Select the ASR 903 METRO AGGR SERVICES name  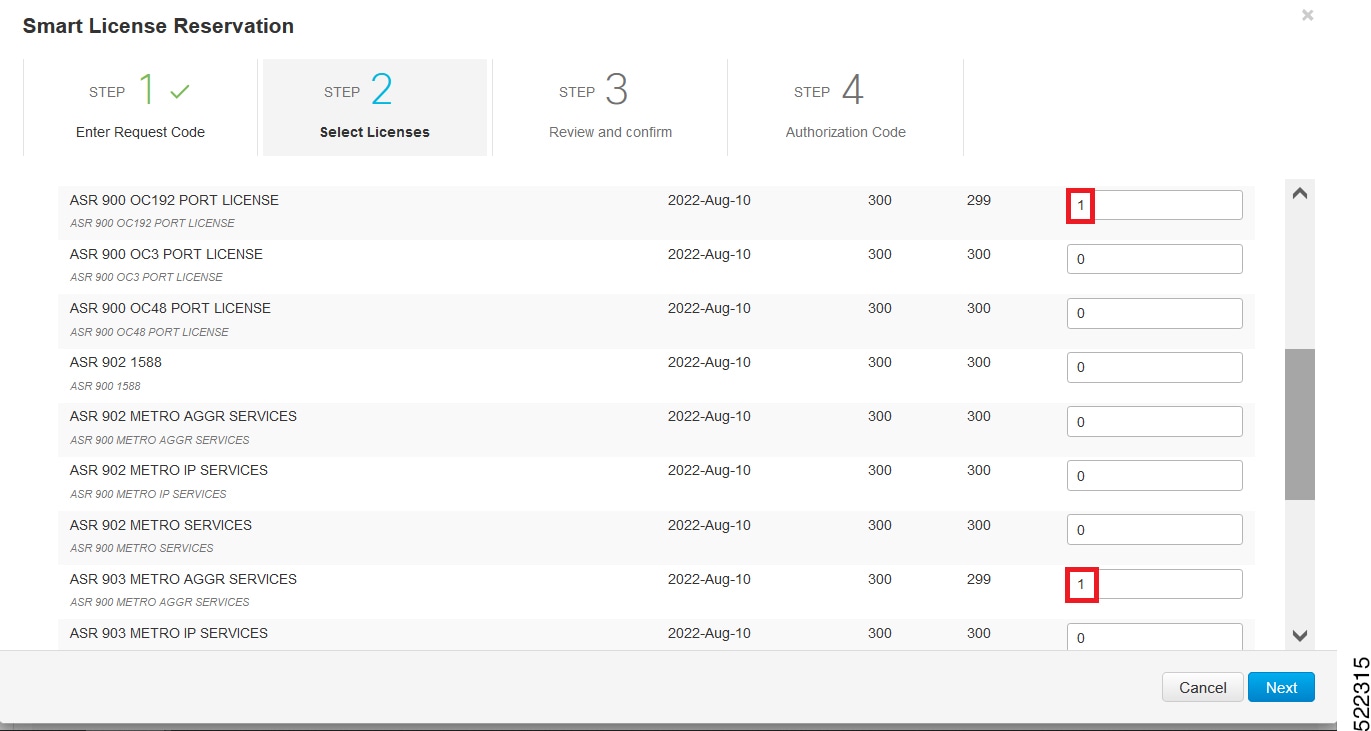point(183,579)
